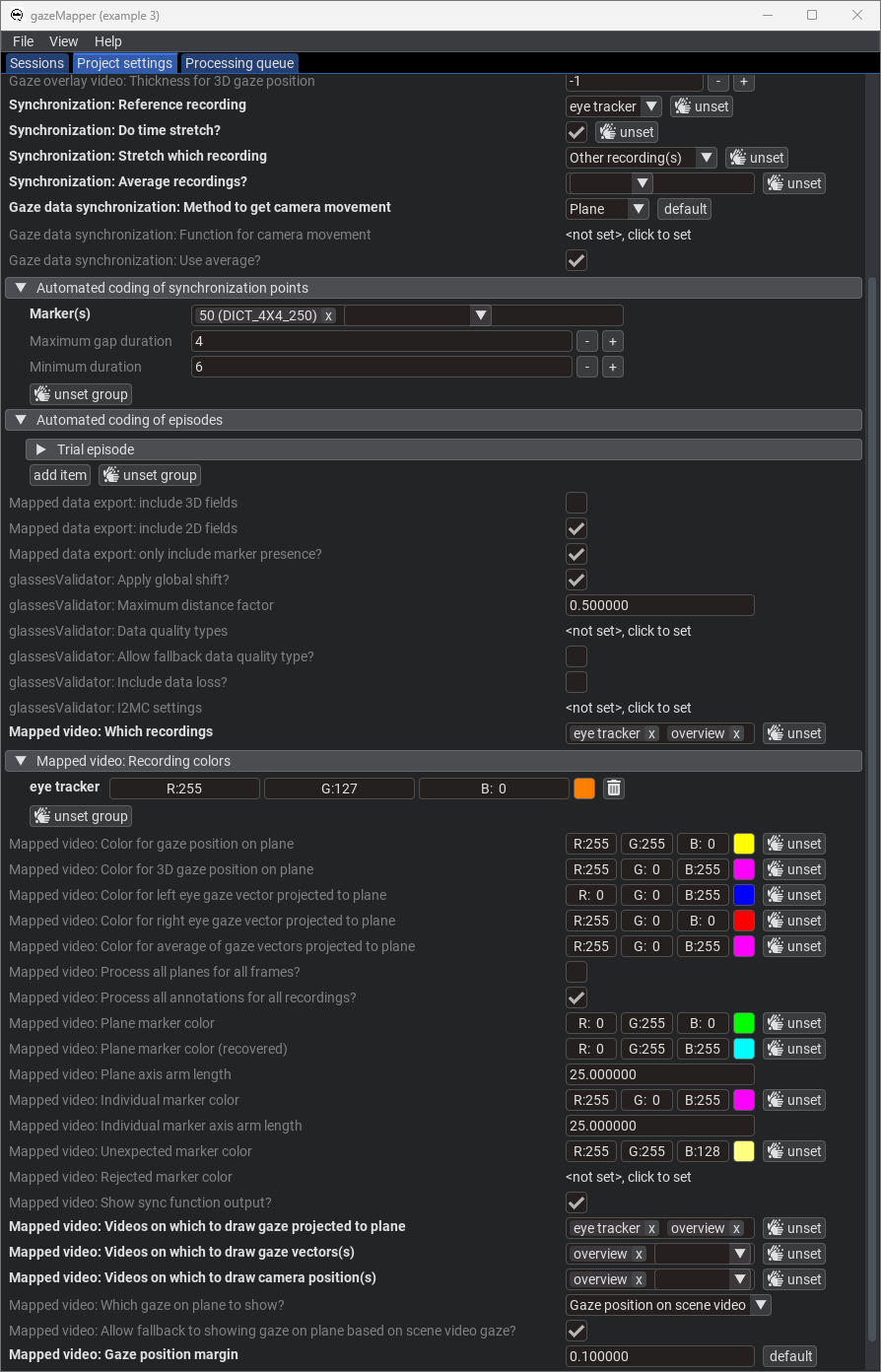Unset Plane marker color (recovered)
Image resolution: width=881 pixels, height=1372 pixels.
[793, 1049]
